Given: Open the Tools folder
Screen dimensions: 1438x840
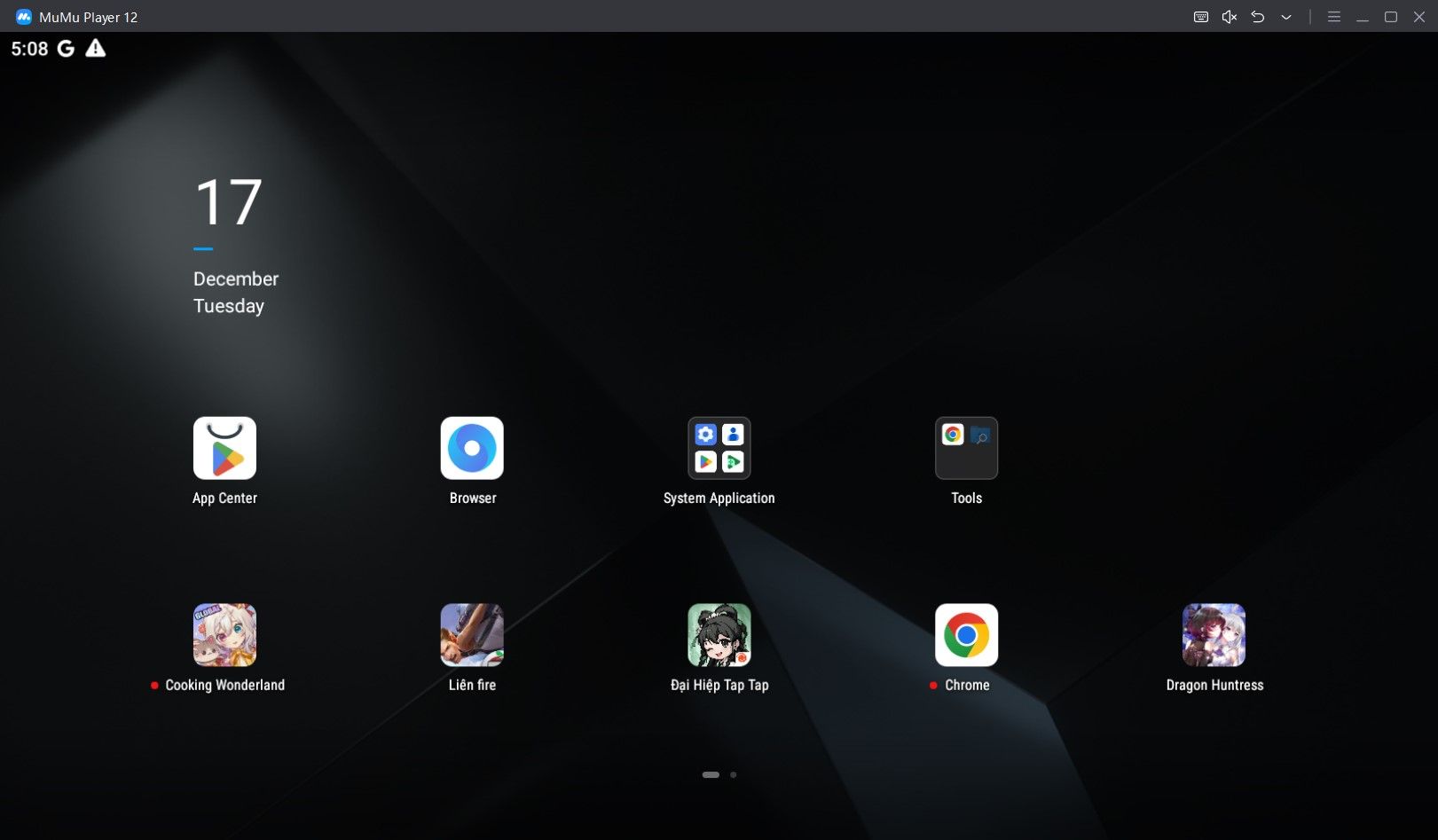Looking at the screenshot, I should tap(966, 448).
